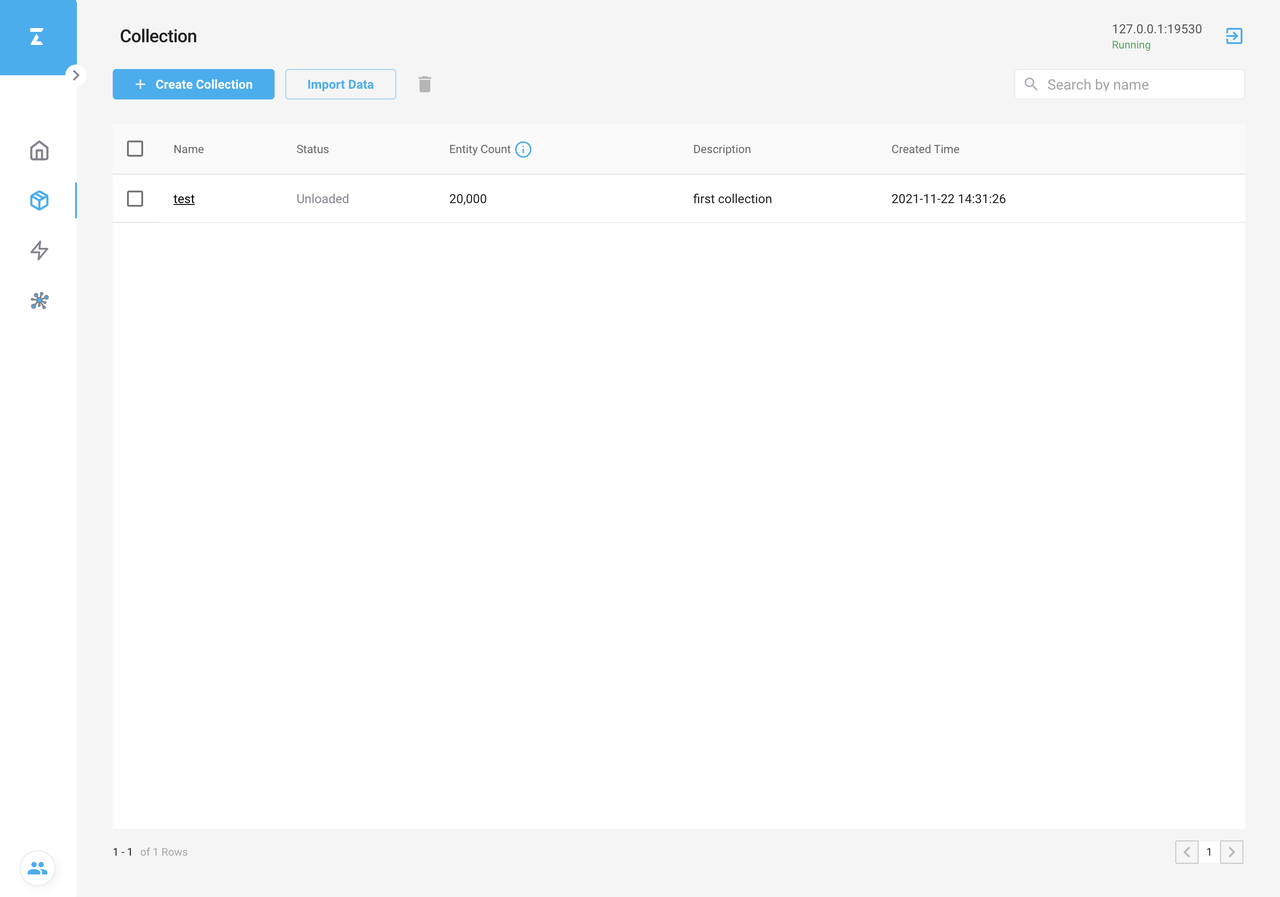This screenshot has height=897, width=1280.
Task: Select the Collection cube icon in sidebar
Action: 39,200
